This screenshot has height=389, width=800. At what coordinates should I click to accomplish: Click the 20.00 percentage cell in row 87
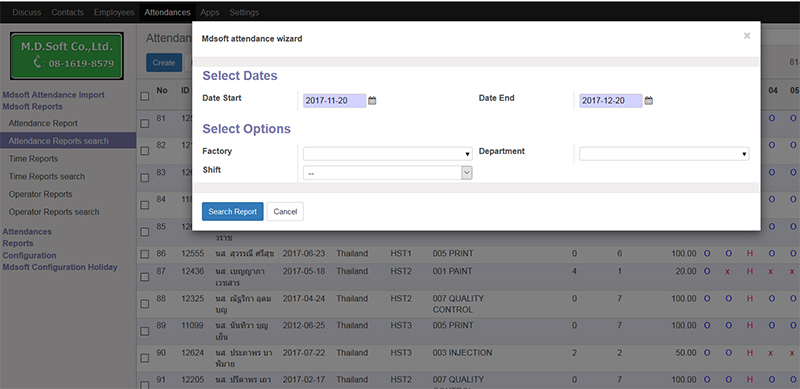click(686, 272)
